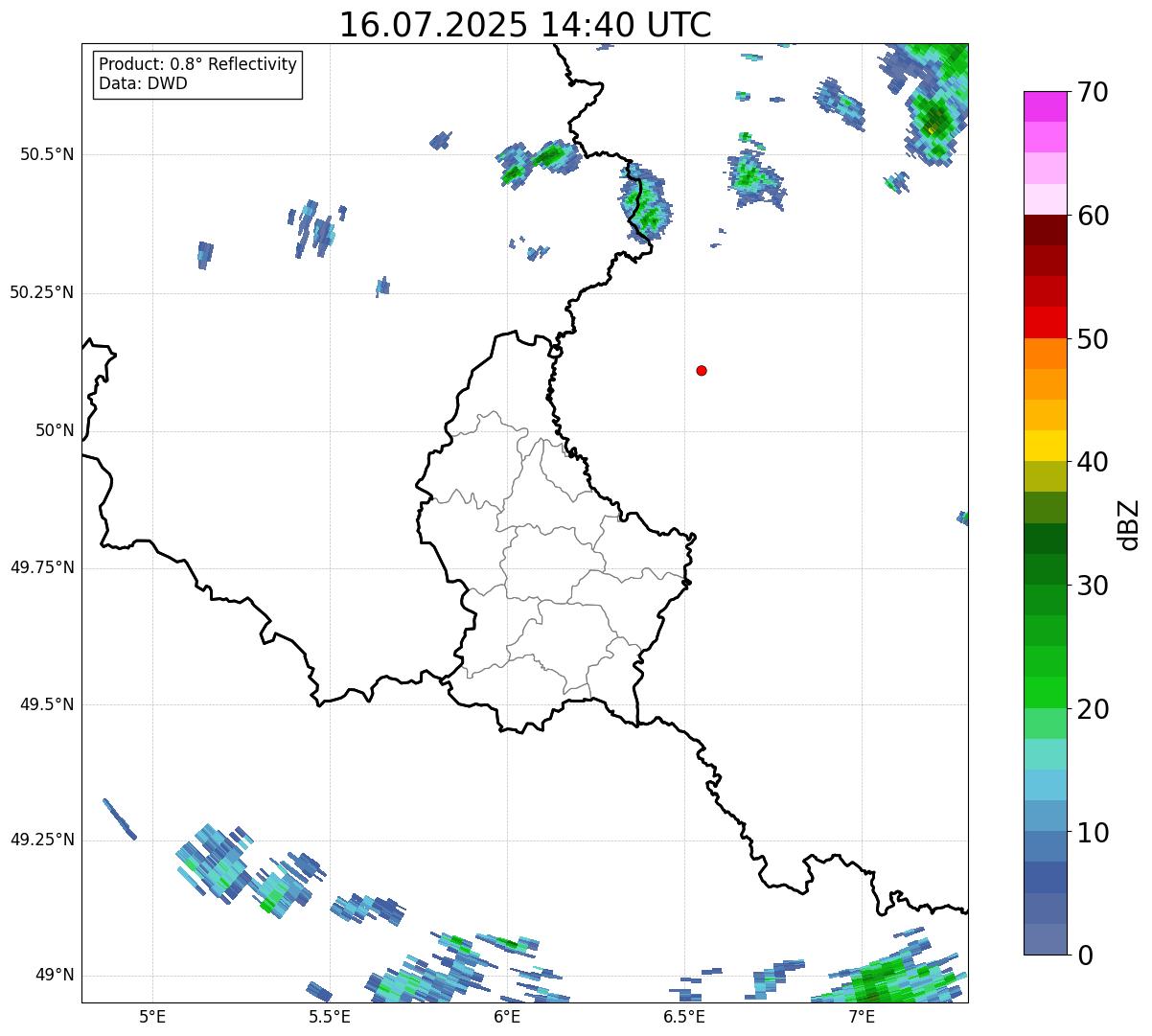The image size is (1152, 1036).
Task: Click the 49.75°N latitude label
Action: (41, 567)
